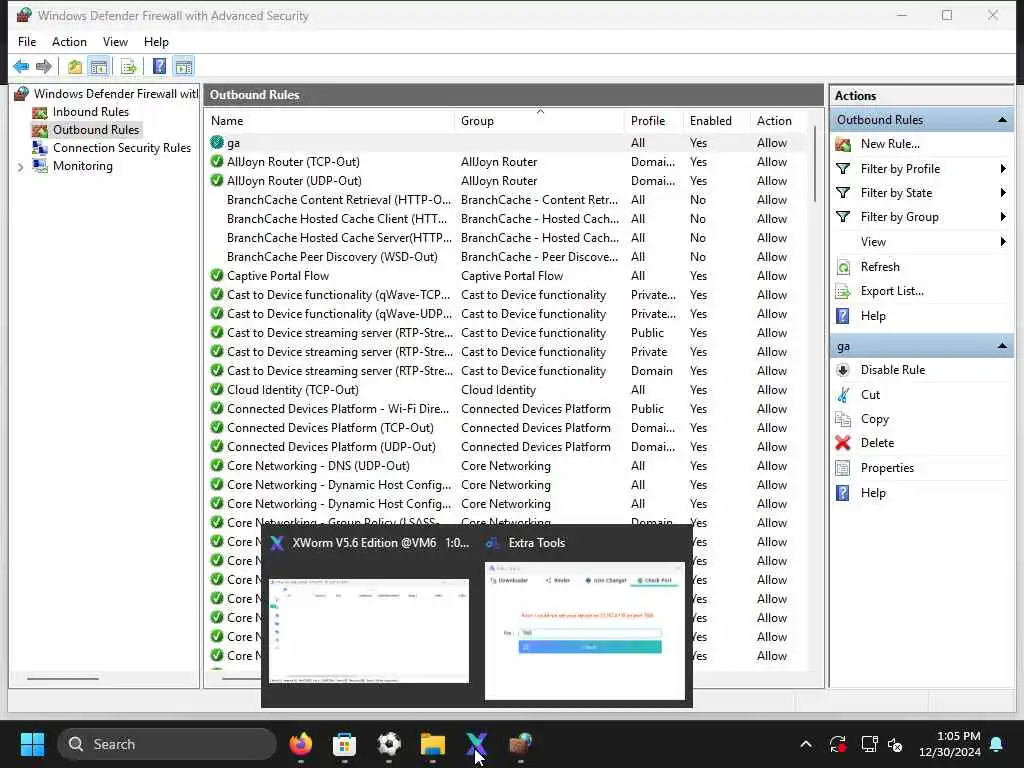Screen dimensions: 1024x768
Task: Select the root Windows Defender Firewall node
Action: (x=116, y=94)
